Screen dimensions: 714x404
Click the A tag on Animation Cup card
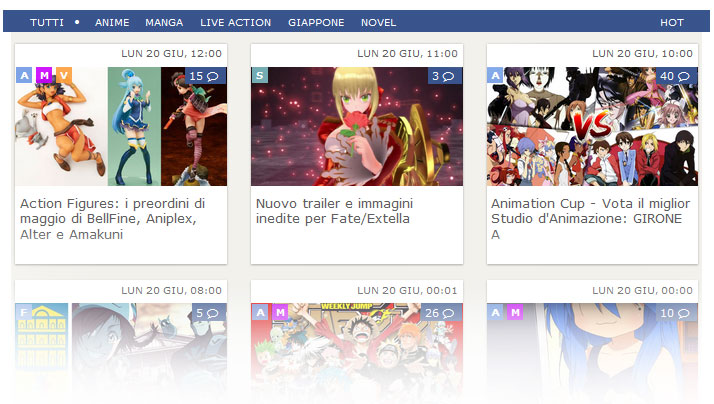495,75
